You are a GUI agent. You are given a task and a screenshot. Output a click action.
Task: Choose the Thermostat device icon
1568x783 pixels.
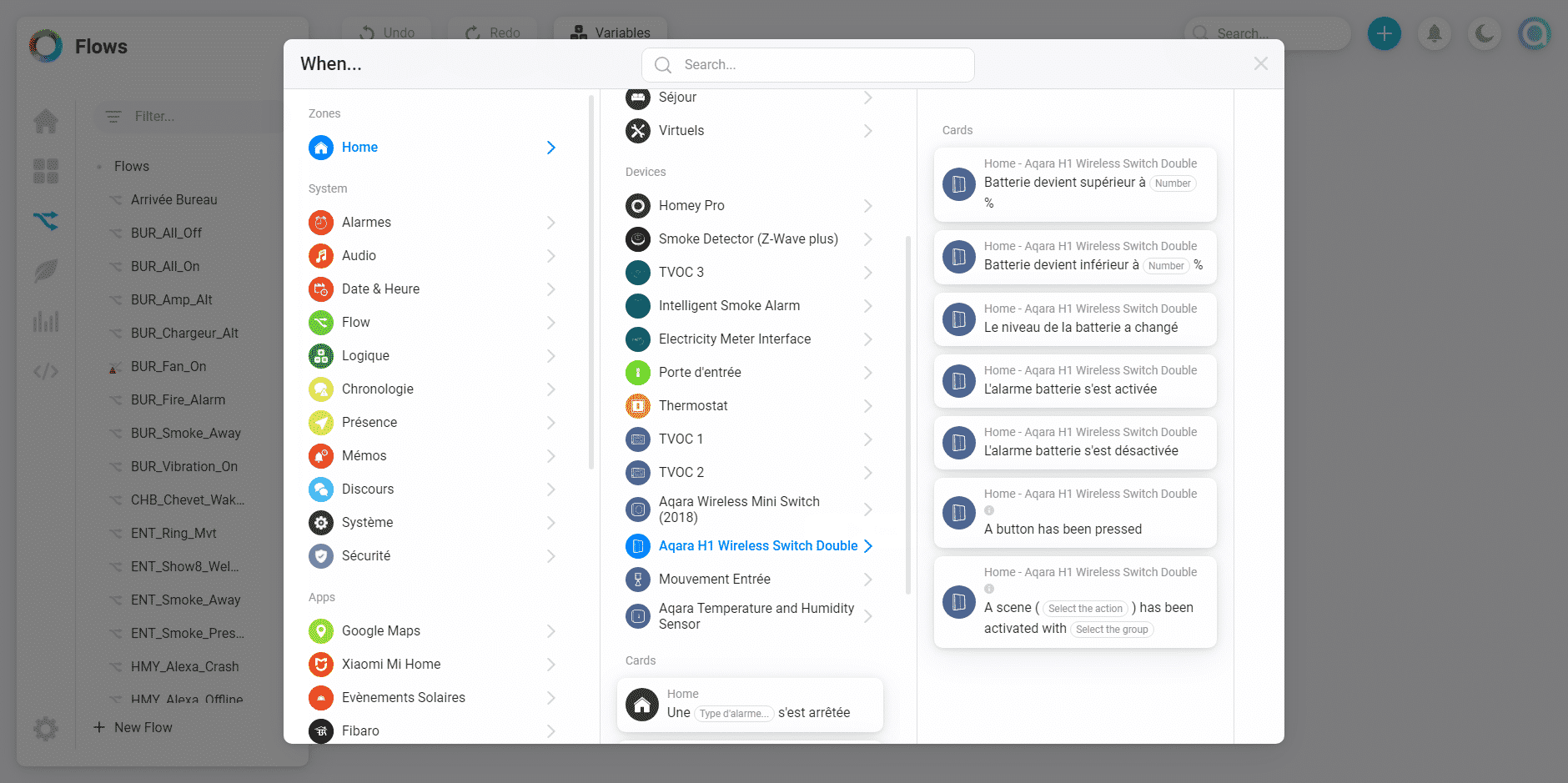(x=638, y=405)
